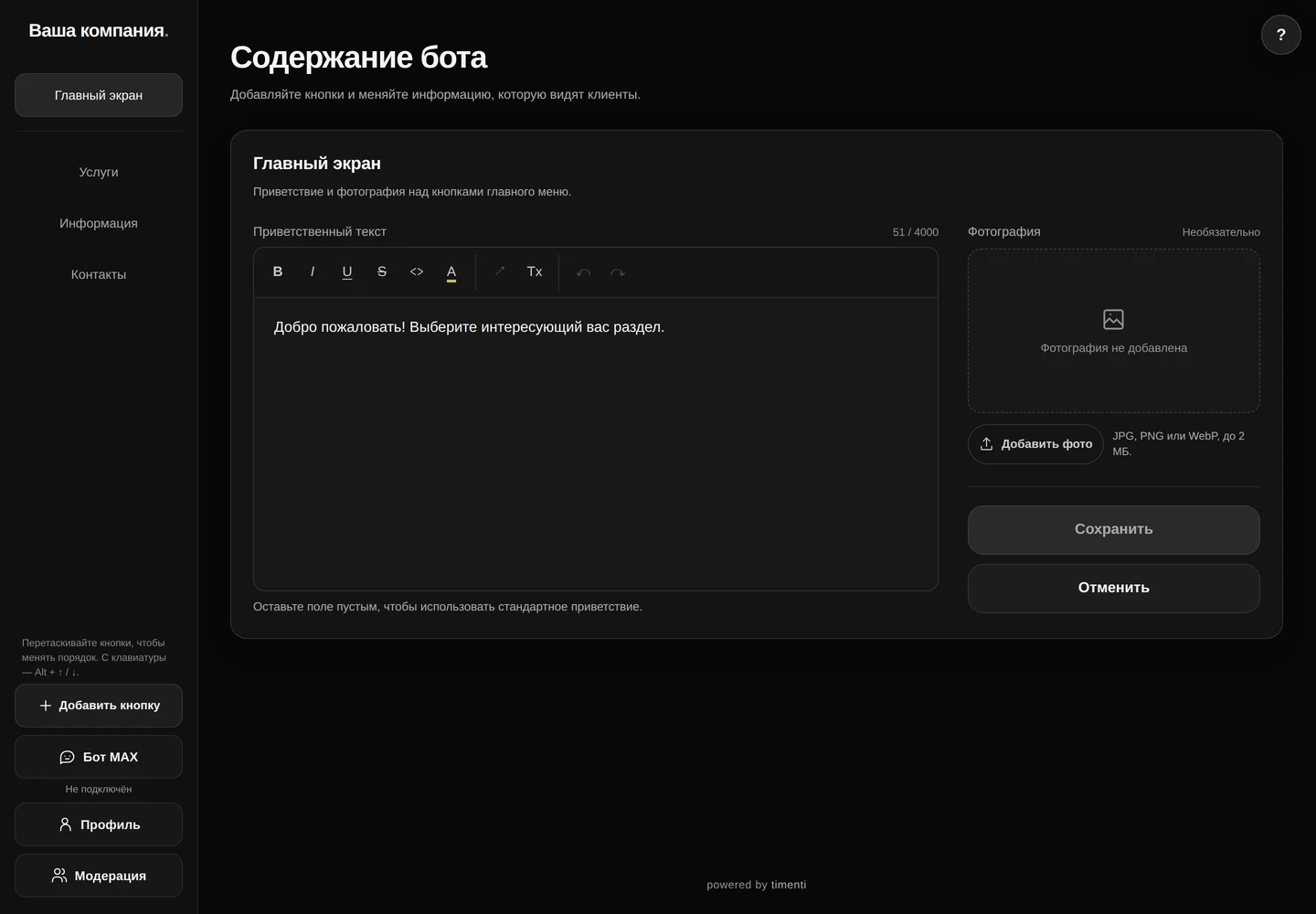Click the Содержание бота heading
The image size is (1316, 914).
[358, 58]
